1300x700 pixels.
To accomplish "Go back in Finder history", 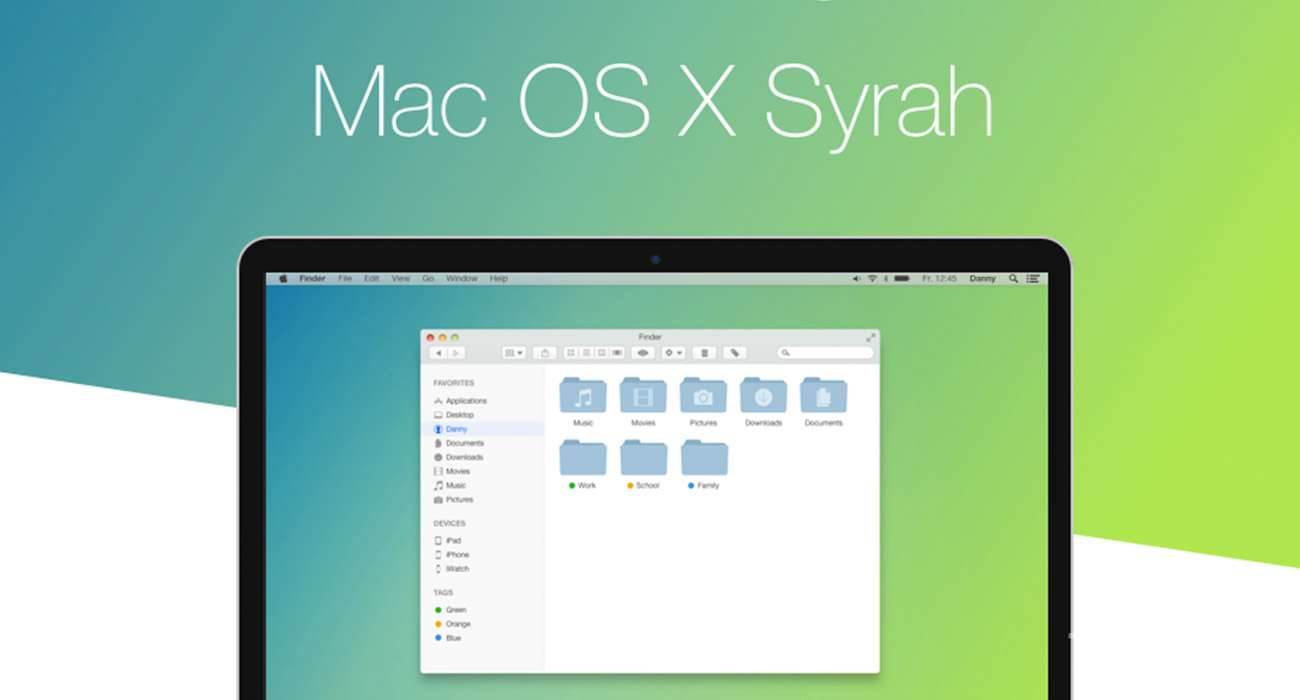I will pyautogui.click(x=438, y=353).
